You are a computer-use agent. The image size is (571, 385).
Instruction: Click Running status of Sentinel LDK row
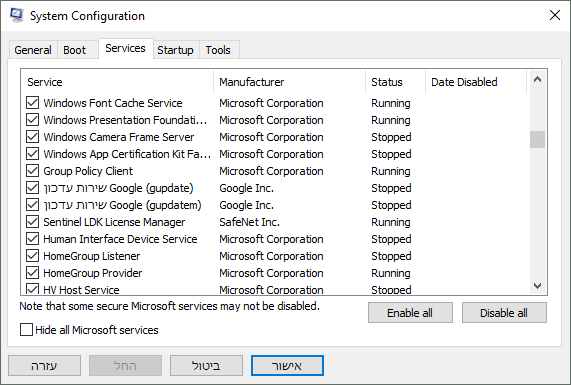391,222
